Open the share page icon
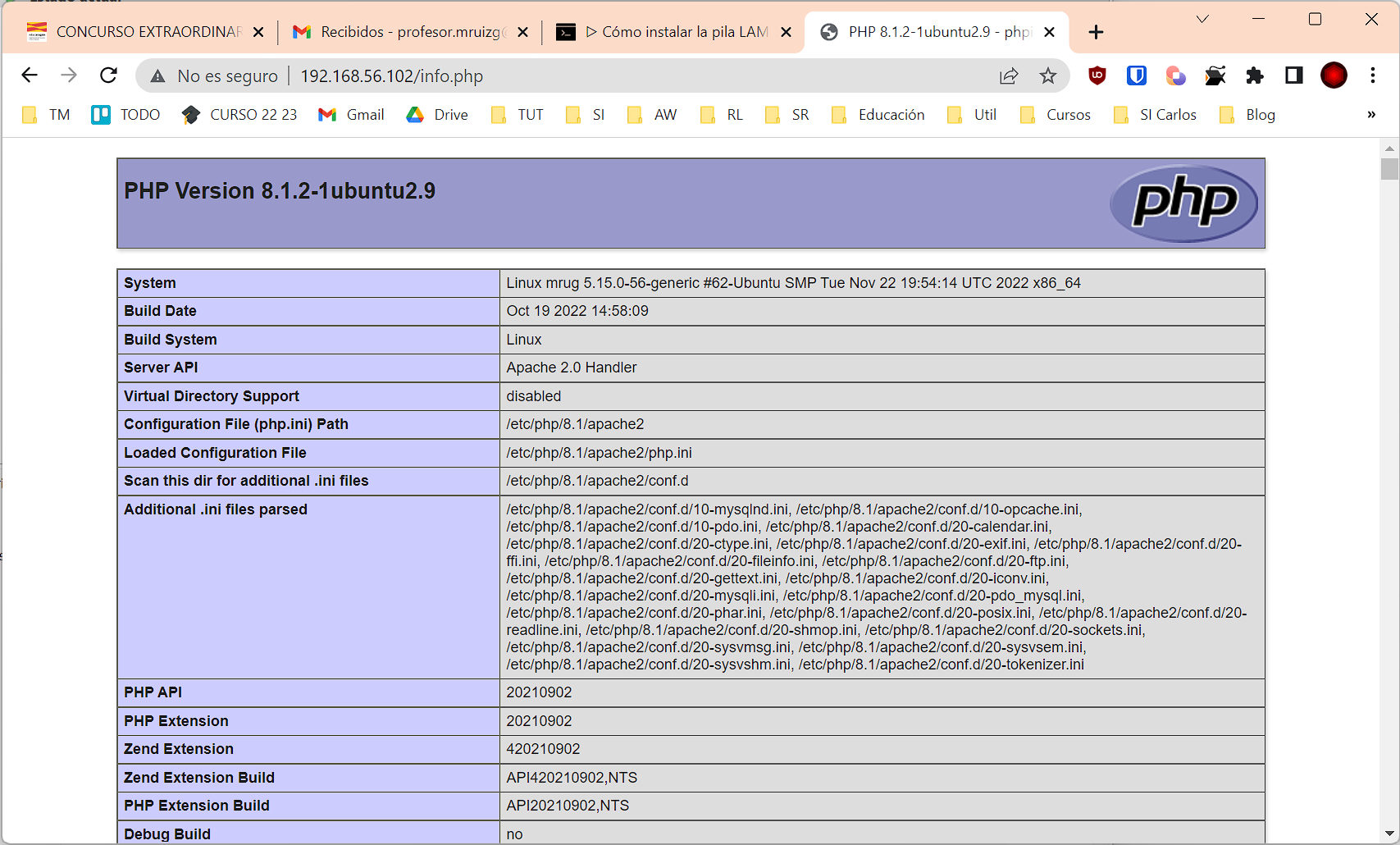1400x845 pixels. [x=1008, y=75]
